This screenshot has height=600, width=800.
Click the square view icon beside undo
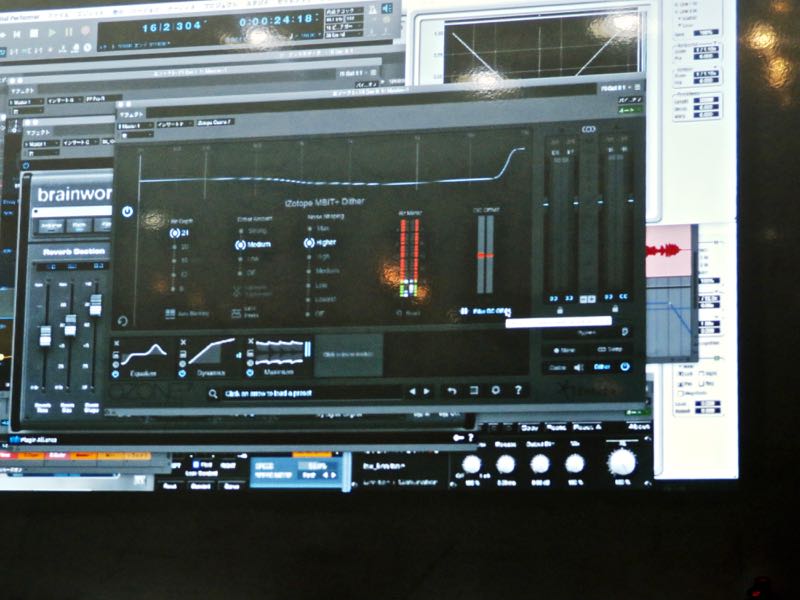click(x=473, y=390)
